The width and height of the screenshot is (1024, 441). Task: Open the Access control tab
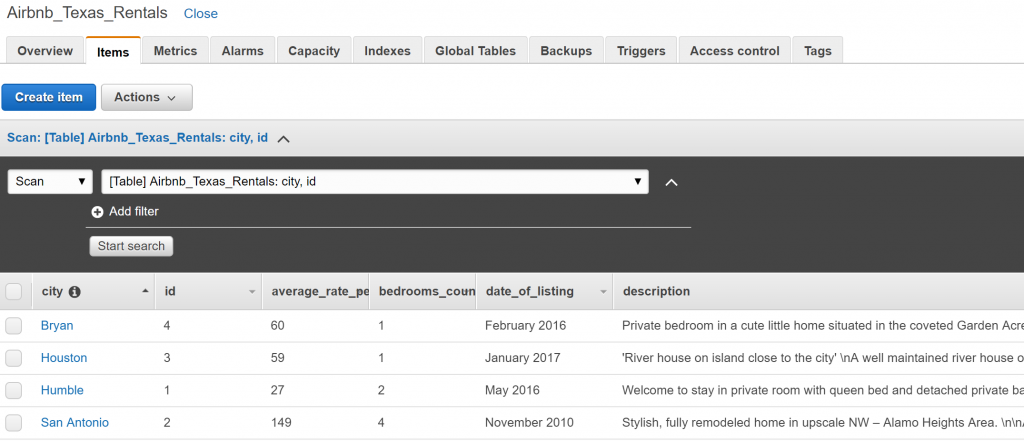[735, 51]
